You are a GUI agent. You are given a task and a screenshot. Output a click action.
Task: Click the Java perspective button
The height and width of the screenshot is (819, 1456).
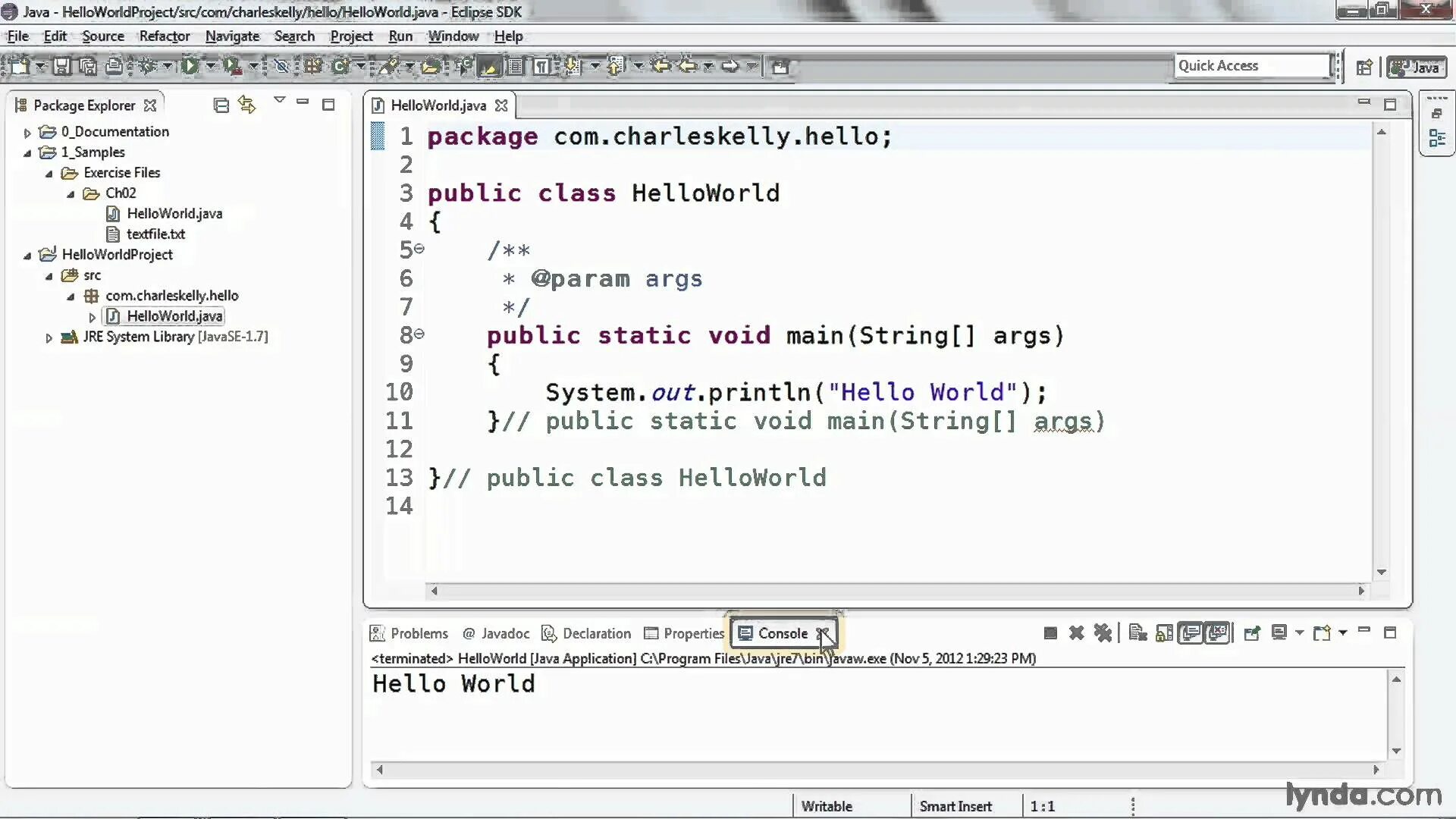point(1417,67)
